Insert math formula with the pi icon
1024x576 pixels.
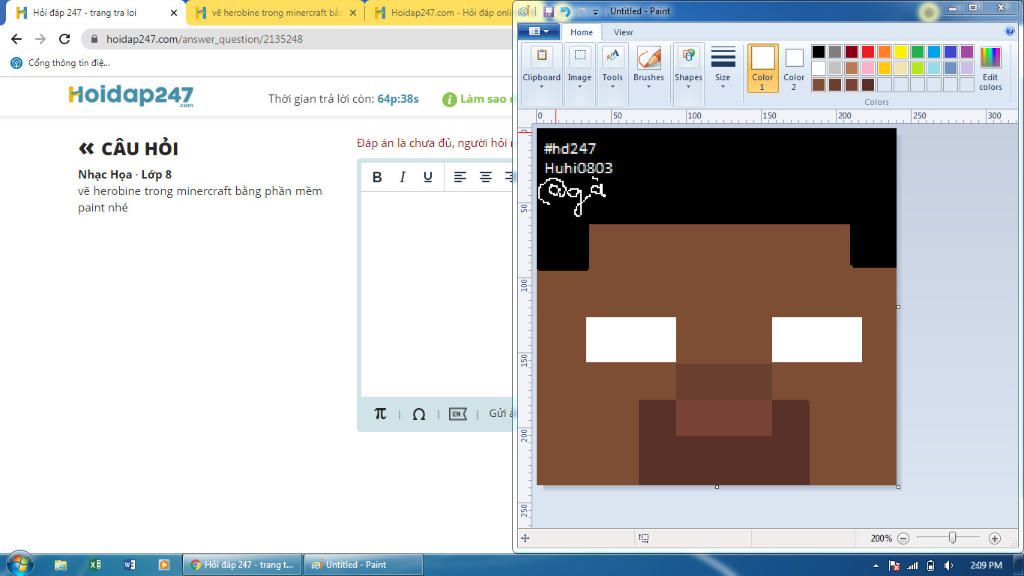[x=380, y=413]
